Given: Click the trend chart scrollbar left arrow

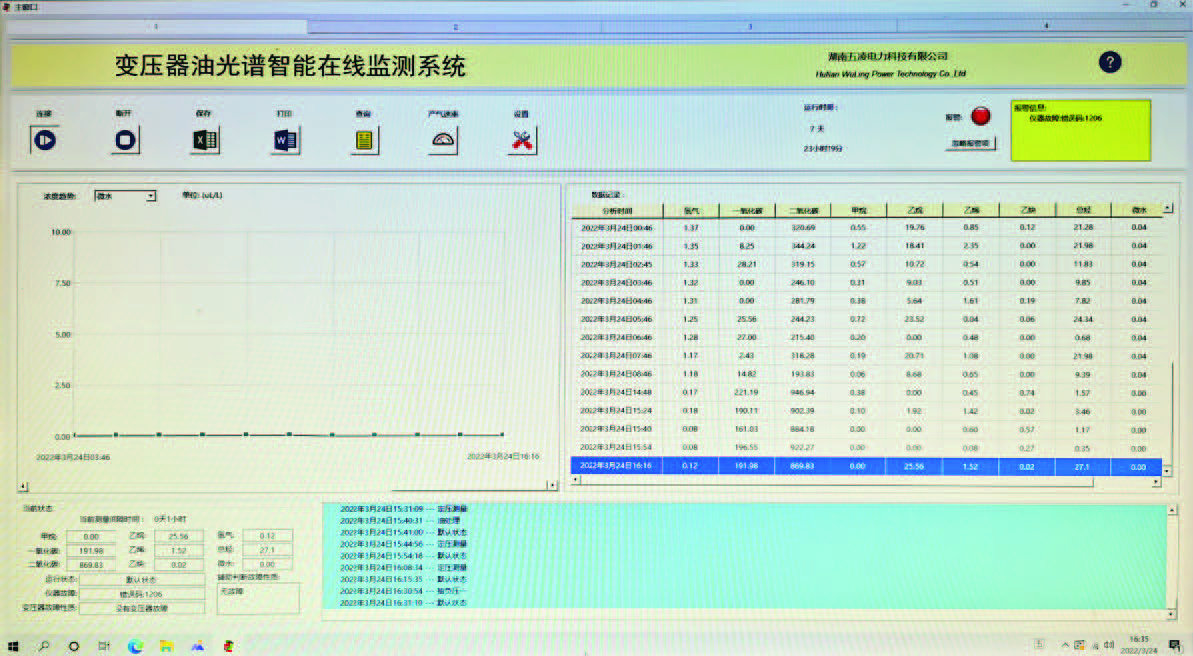Looking at the screenshot, I should tap(23, 486).
